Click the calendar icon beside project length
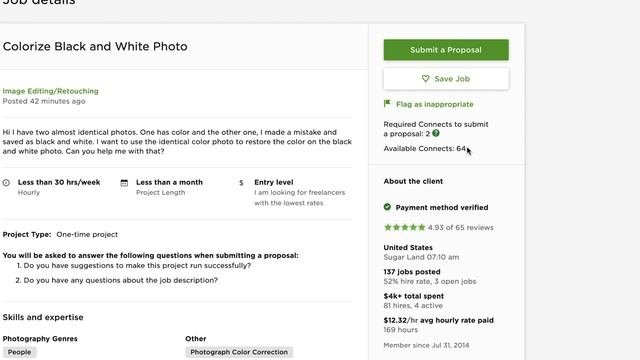Image resolution: width=640 pixels, height=360 pixels. tap(124, 183)
